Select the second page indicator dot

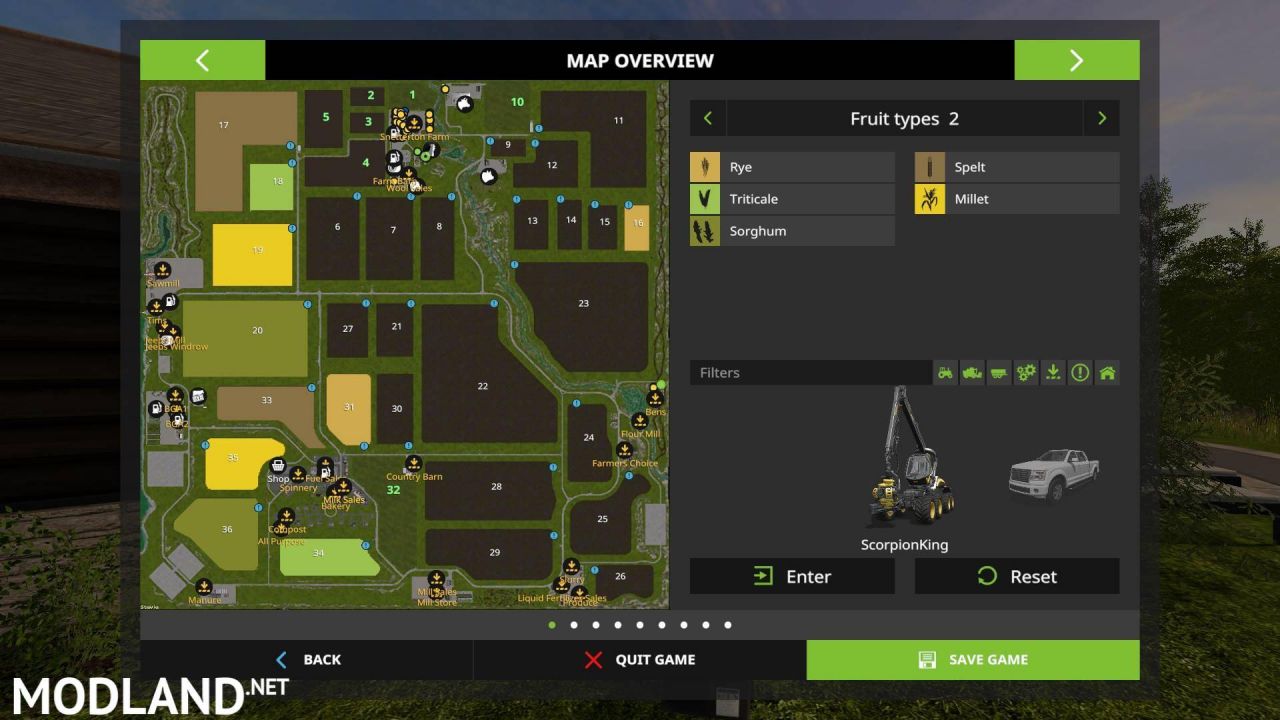coord(574,625)
